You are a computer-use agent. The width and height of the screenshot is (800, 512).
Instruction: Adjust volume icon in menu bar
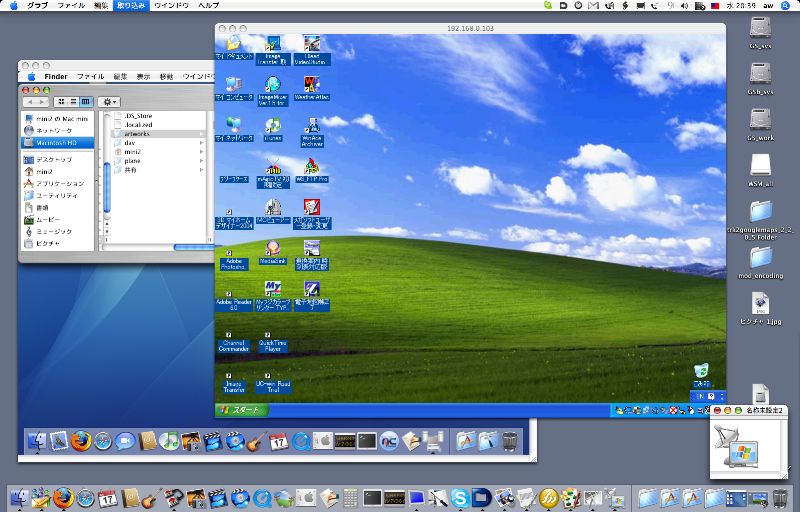pyautogui.click(x=685, y=6)
